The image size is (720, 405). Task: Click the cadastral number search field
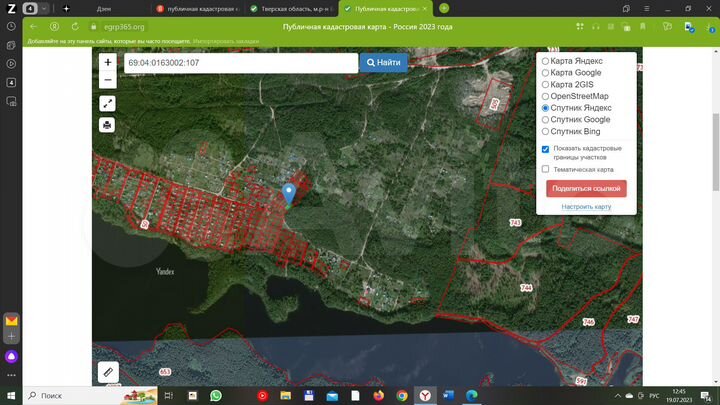click(x=240, y=63)
